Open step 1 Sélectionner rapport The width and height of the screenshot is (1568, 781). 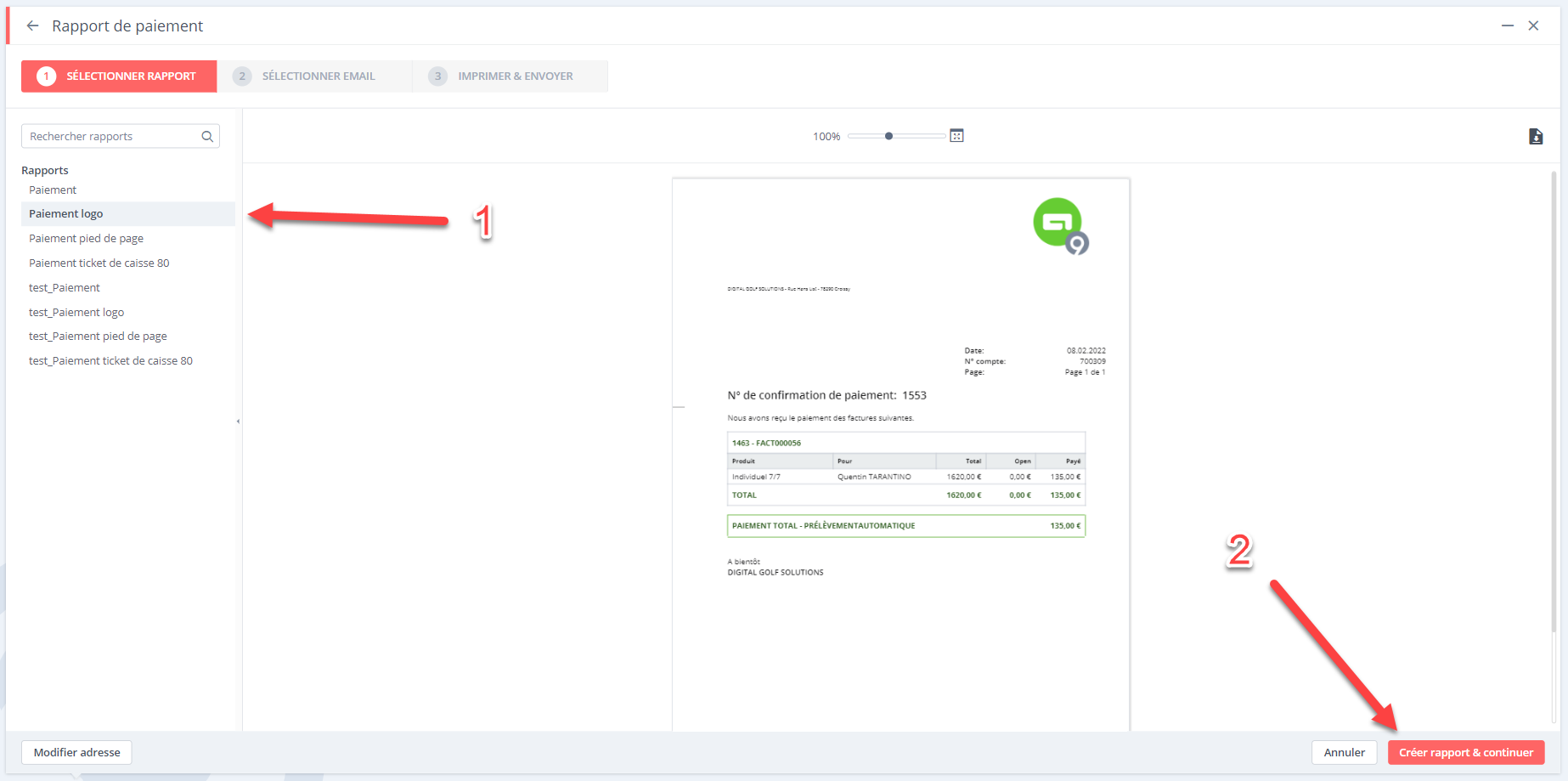[x=119, y=76]
